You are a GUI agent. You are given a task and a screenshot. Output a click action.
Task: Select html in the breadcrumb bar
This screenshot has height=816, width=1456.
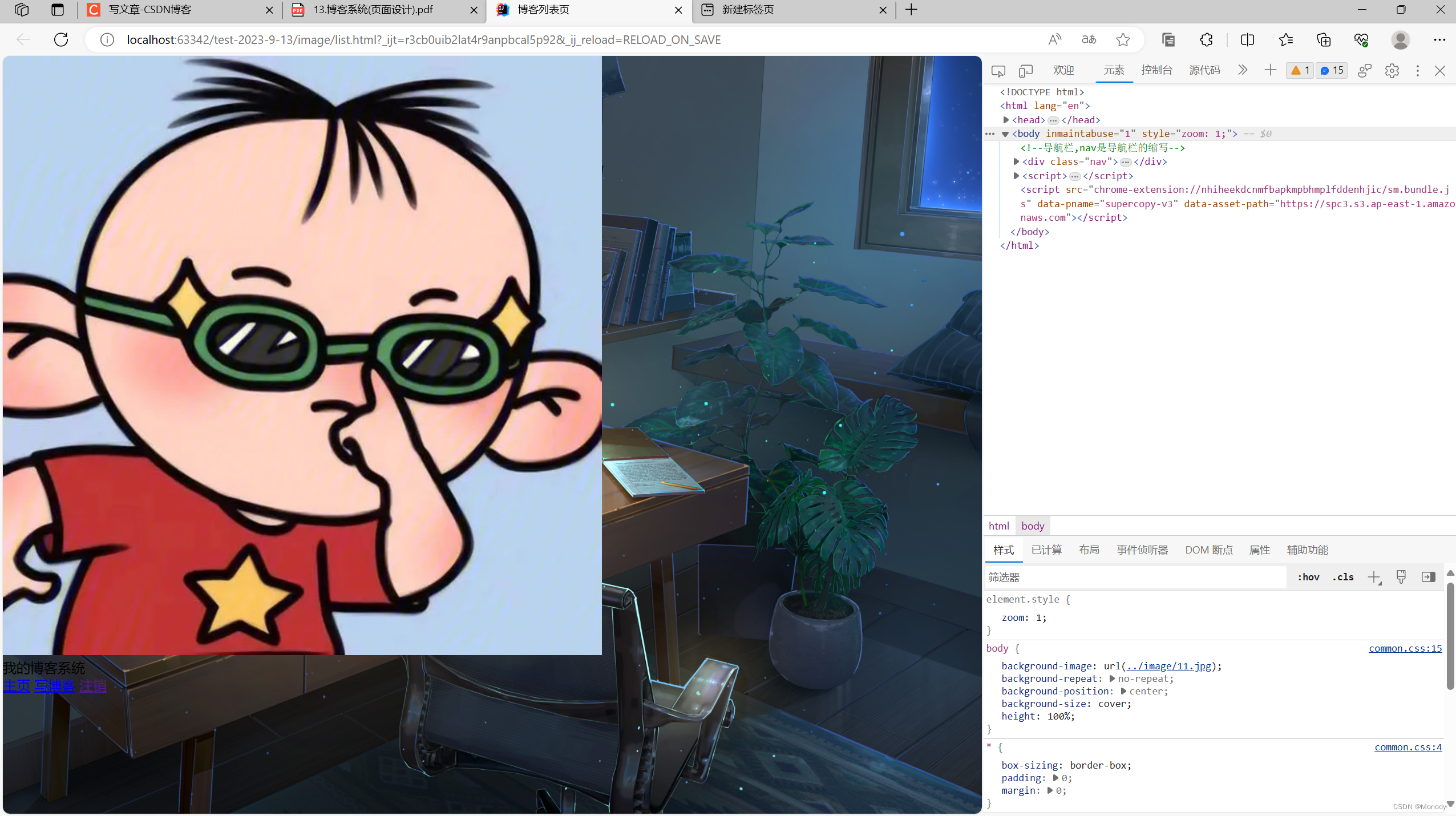point(999,526)
